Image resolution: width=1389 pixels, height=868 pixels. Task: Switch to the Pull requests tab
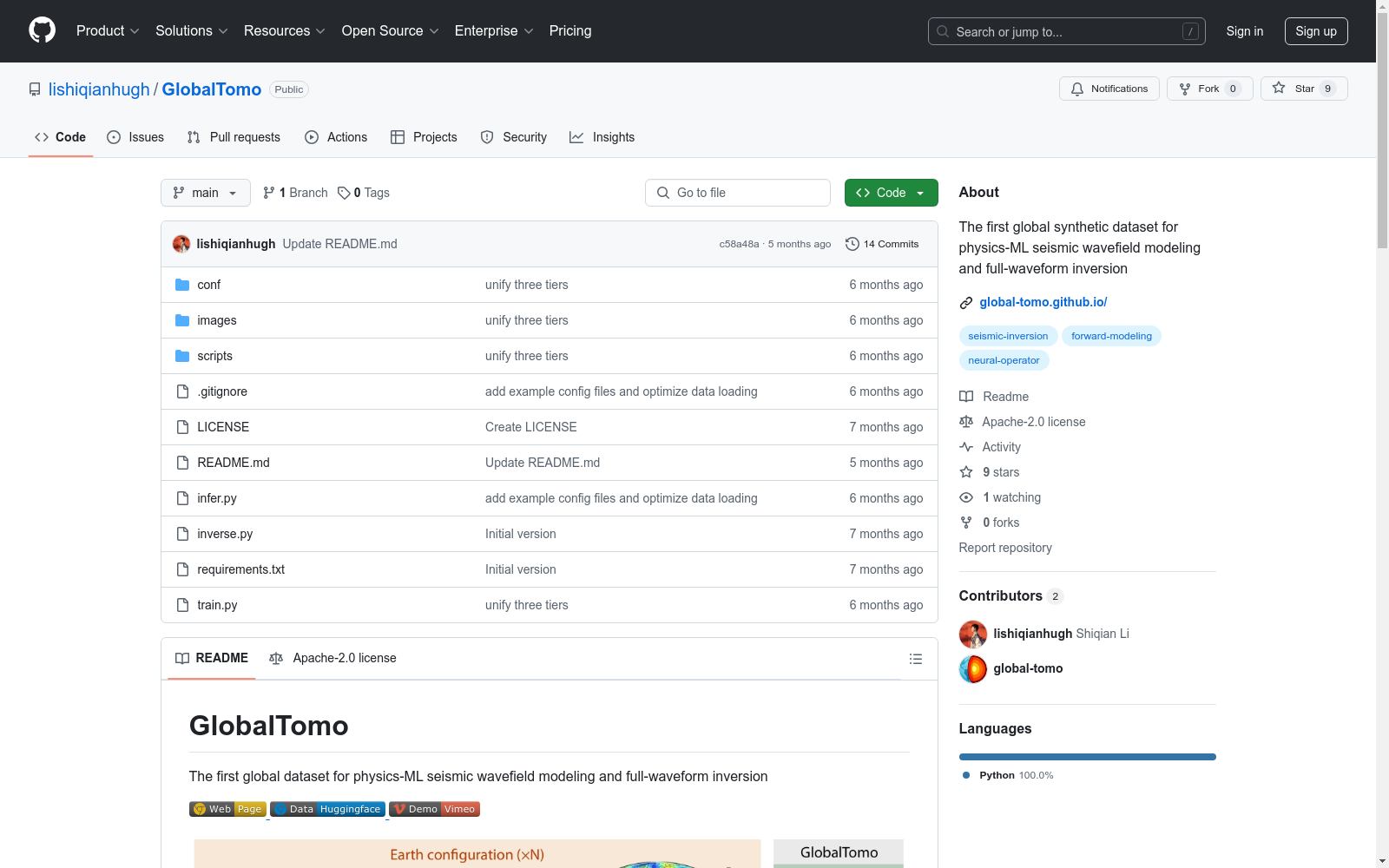(234, 137)
